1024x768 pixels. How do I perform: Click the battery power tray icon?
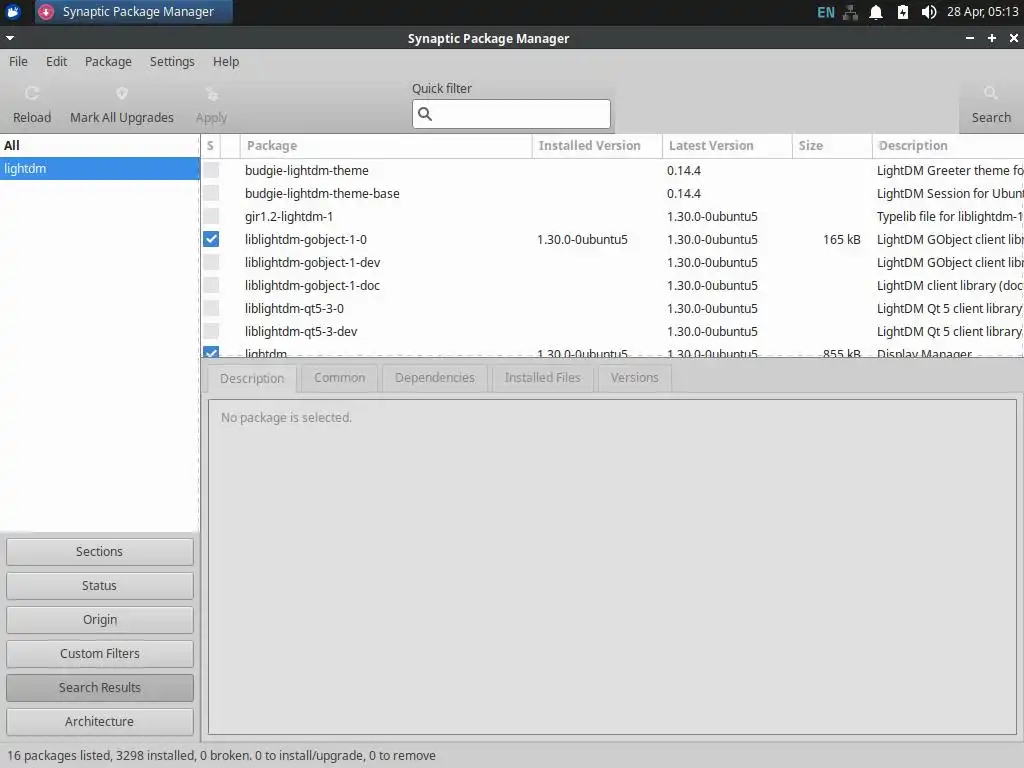click(x=903, y=12)
